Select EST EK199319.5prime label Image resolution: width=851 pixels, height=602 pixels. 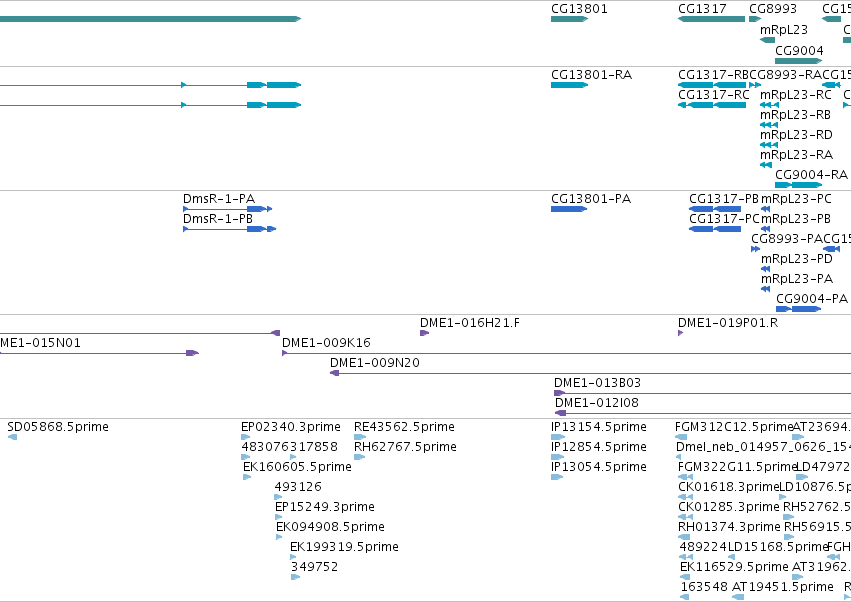pos(344,547)
